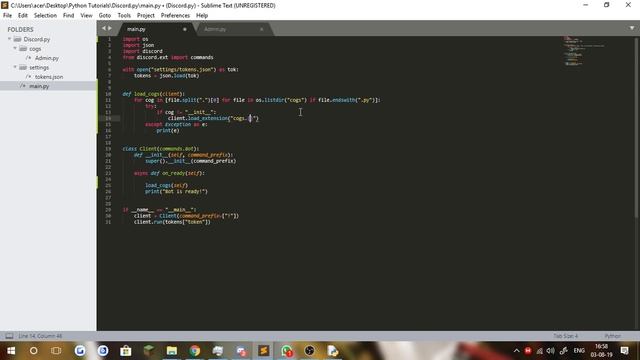Viewport: 640px width, 360px height.
Task: Click the 'import os' line of code
Action: point(135,39)
